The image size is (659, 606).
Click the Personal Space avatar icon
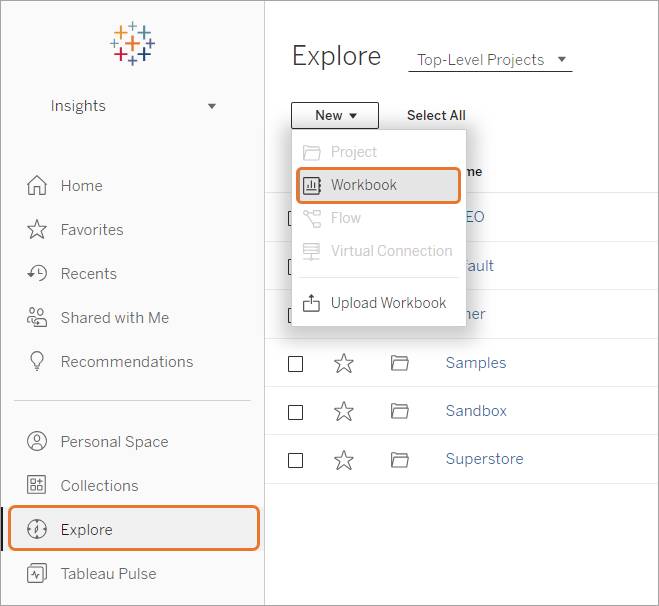[x=37, y=441]
